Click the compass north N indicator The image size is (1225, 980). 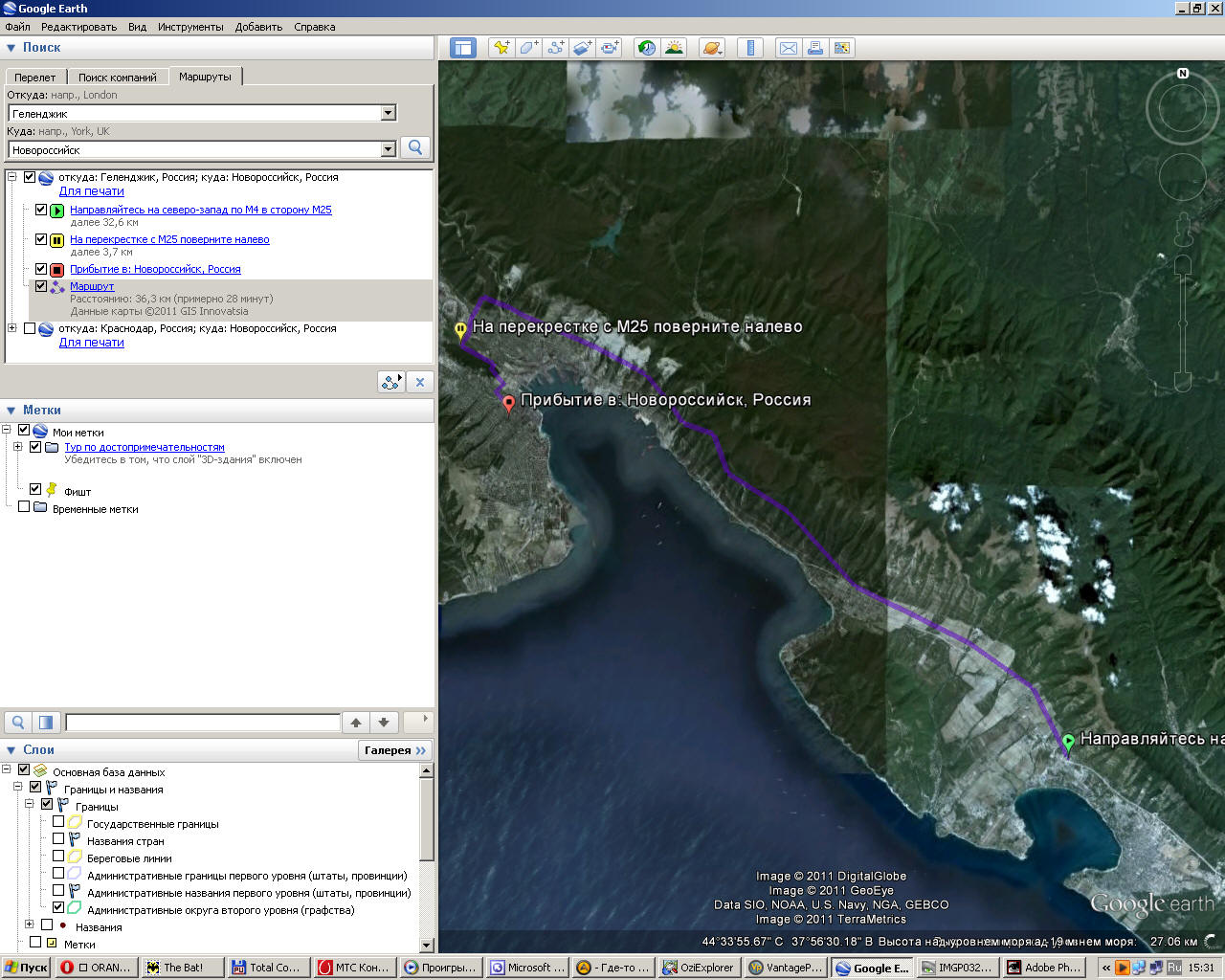[1183, 74]
